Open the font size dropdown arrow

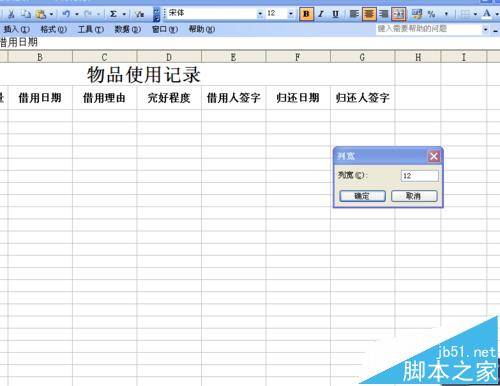[291, 14]
